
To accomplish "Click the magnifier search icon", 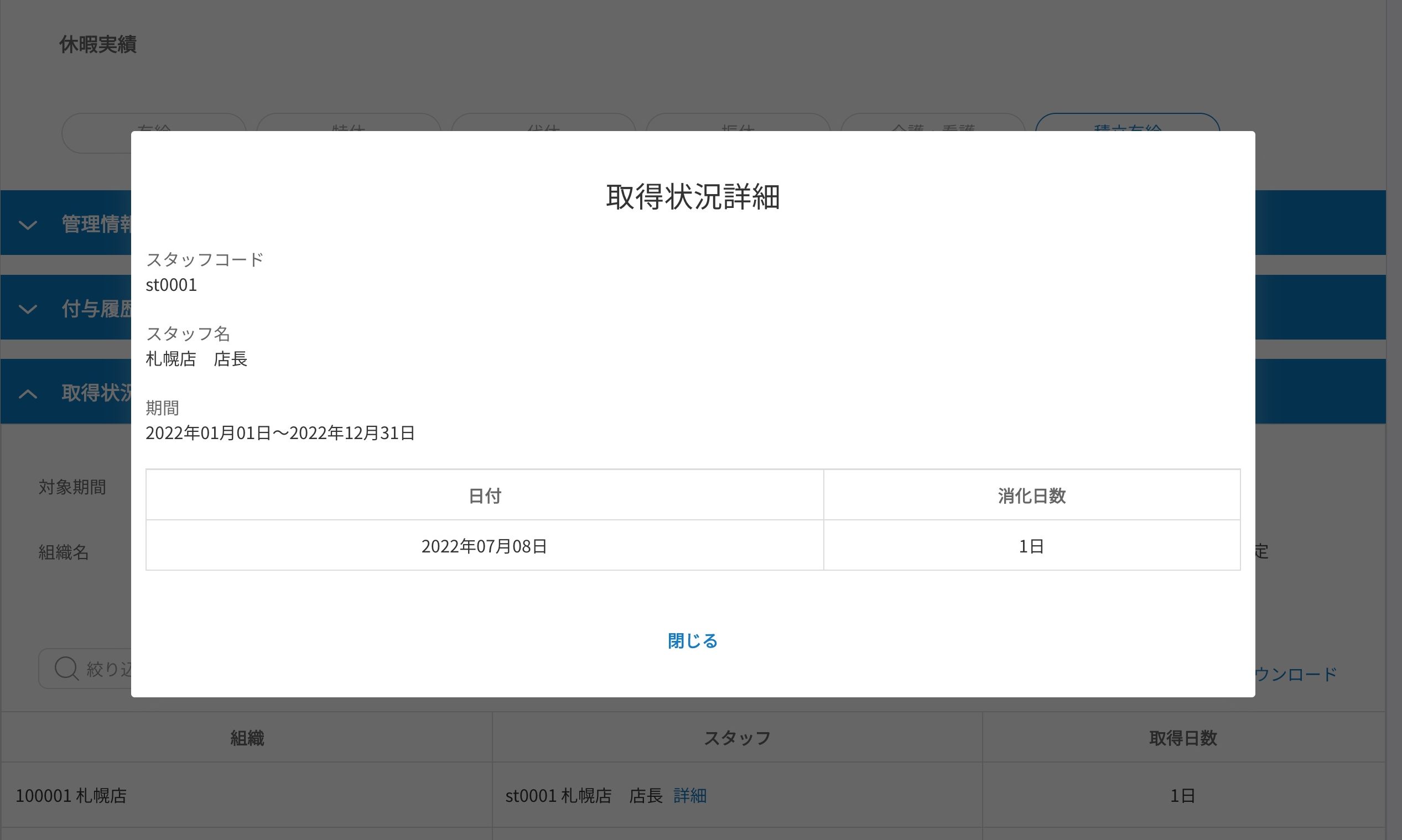I will pyautogui.click(x=66, y=668).
